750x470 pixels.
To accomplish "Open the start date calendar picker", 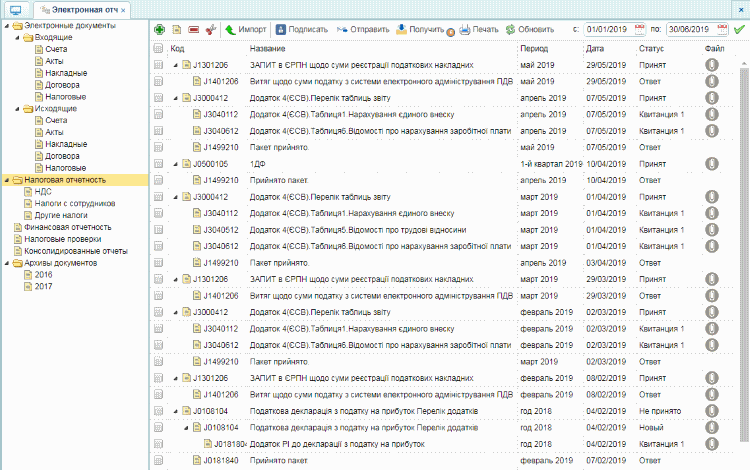I will (640, 30).
